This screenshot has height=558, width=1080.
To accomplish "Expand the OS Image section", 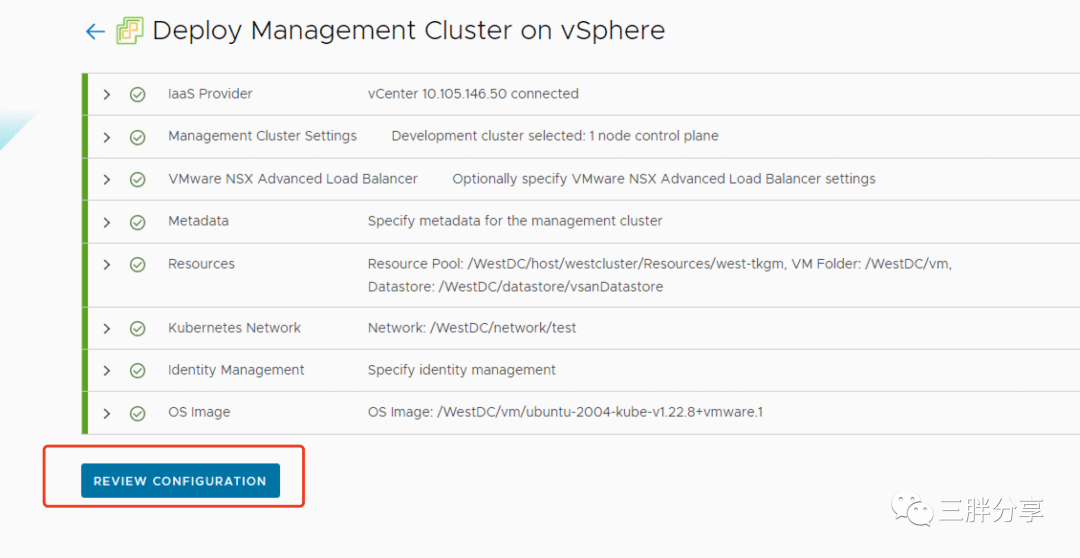I will [x=107, y=413].
